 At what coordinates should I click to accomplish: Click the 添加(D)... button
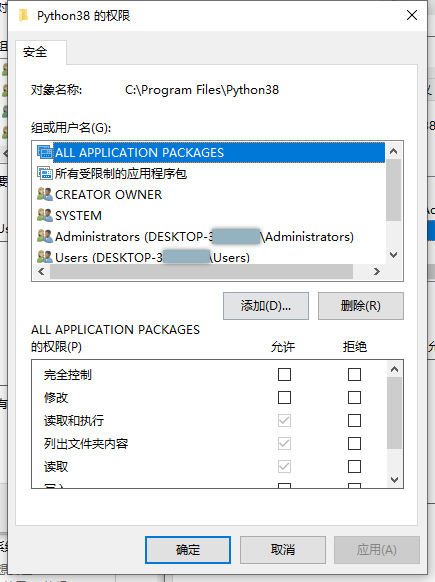pyautogui.click(x=266, y=306)
